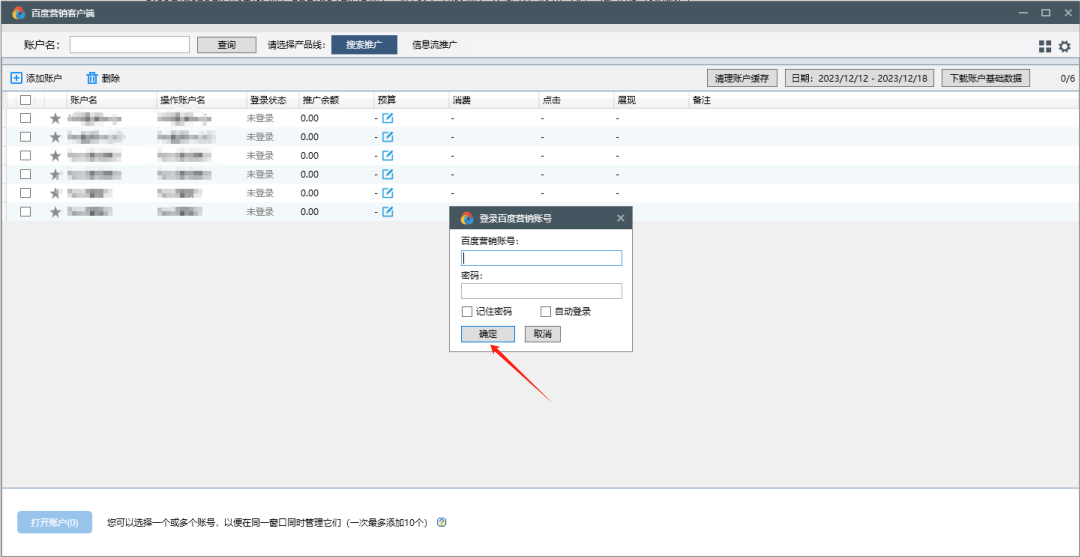Screen dimensions: 1080x557
Task: Star the fourth account row
Action: pos(56,174)
